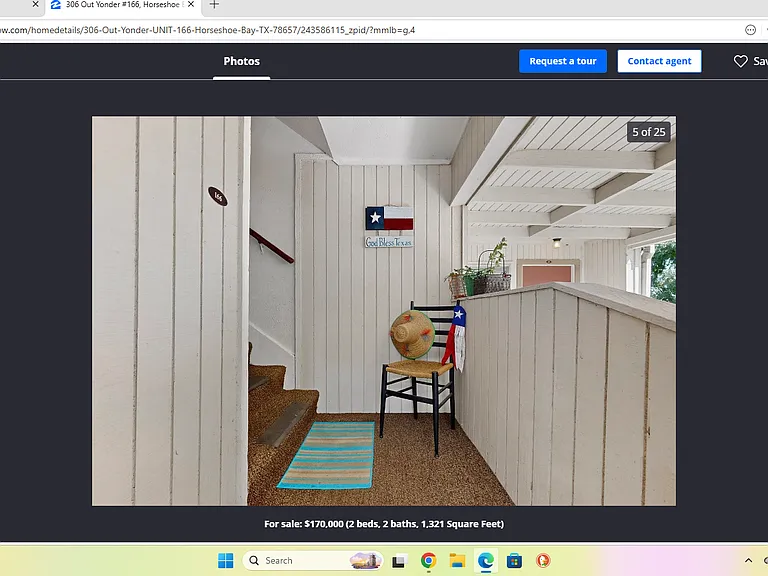Click the Request a tour button
This screenshot has height=576, width=768.
(563, 61)
